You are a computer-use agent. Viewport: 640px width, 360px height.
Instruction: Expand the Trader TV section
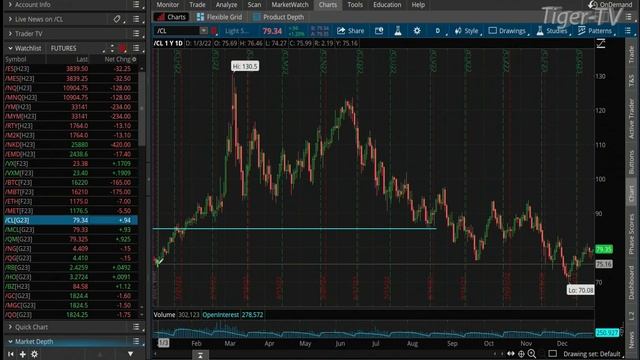coord(10,33)
